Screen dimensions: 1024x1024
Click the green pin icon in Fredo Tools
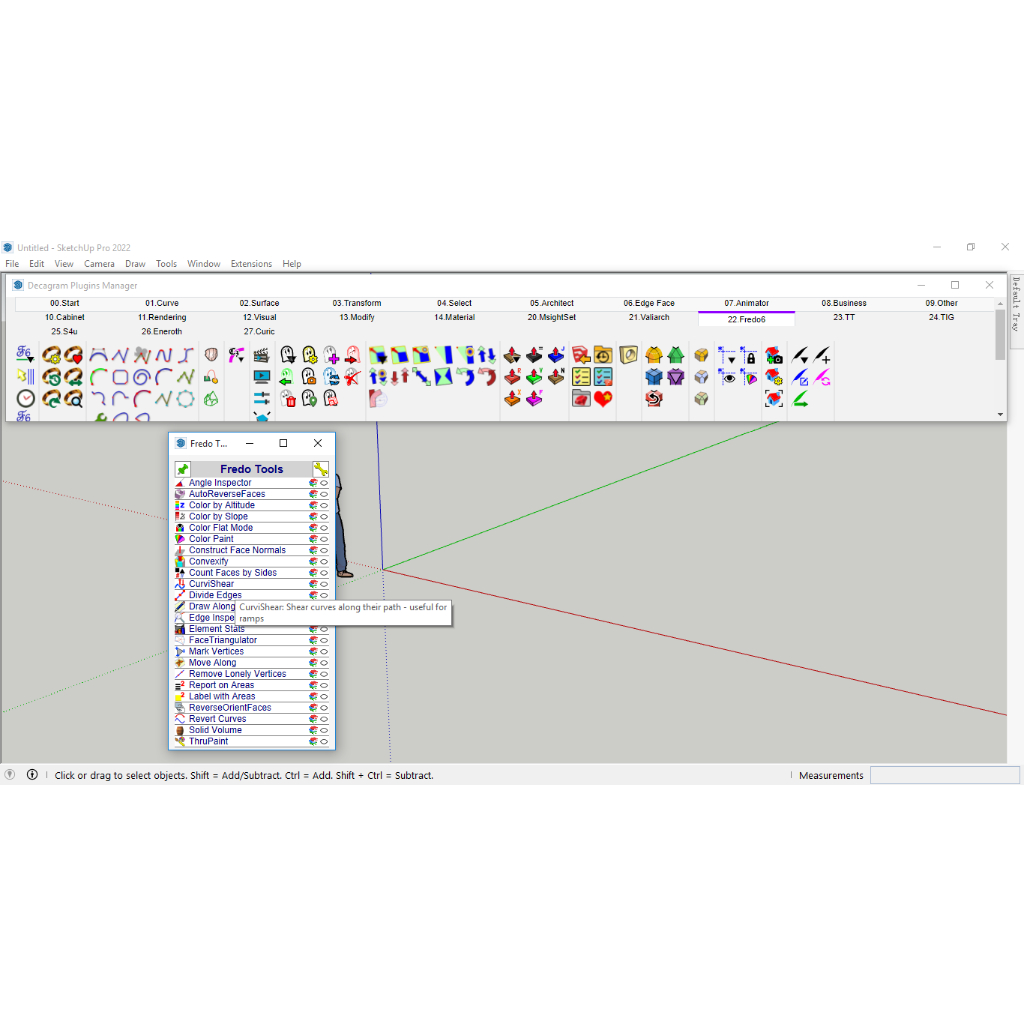(x=182, y=469)
